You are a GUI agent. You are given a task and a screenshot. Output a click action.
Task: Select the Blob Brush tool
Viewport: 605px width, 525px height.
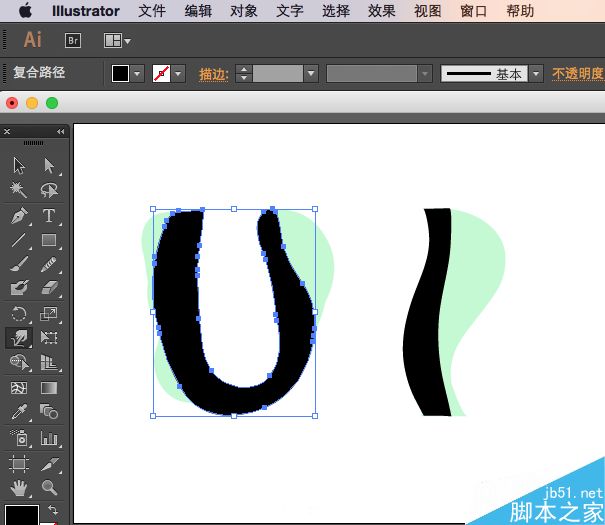click(19, 287)
